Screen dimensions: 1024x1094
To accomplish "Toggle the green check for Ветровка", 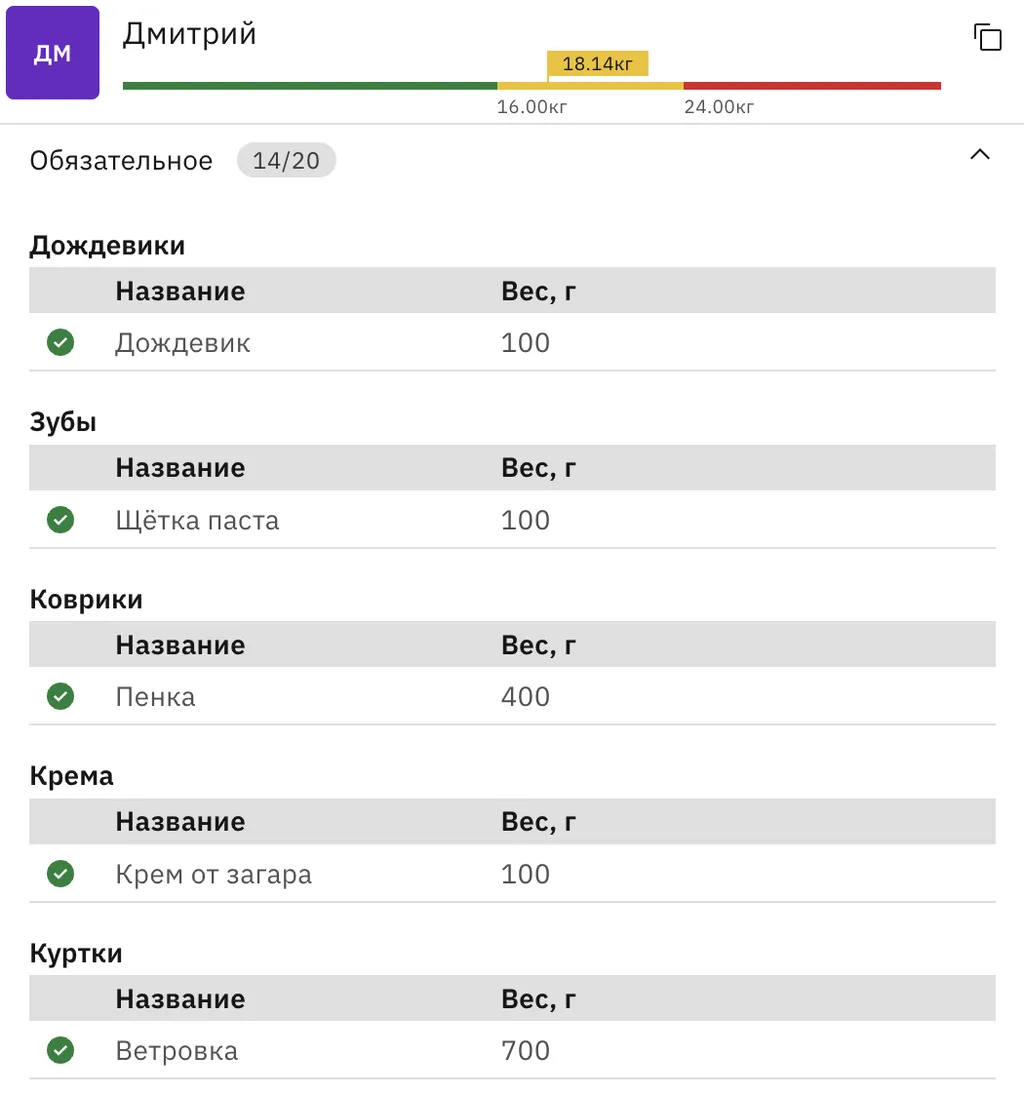I will pyautogui.click(x=61, y=1051).
